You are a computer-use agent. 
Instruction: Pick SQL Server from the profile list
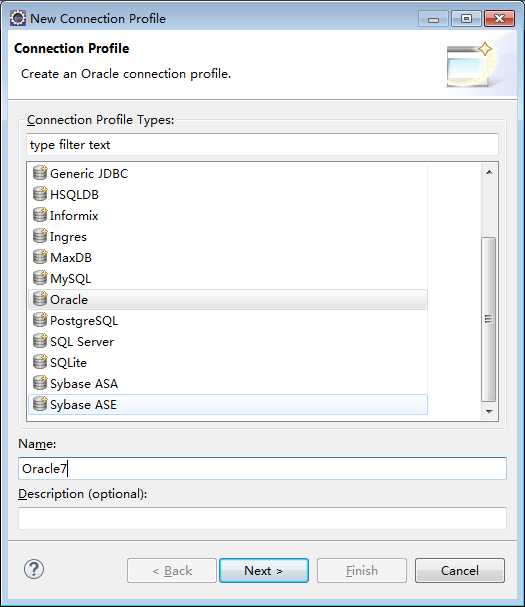point(228,341)
